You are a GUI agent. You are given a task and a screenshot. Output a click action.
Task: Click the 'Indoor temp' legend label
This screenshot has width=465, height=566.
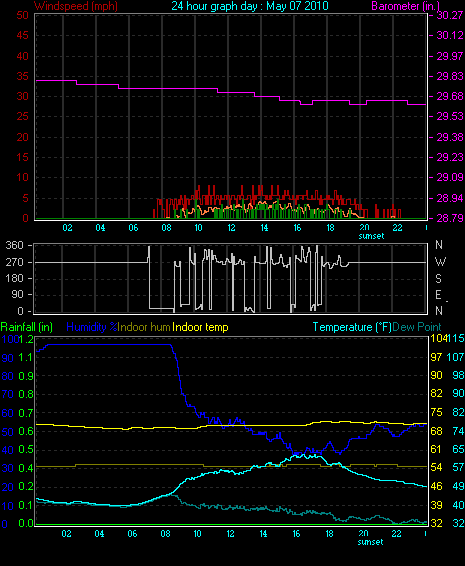[x=200, y=327]
